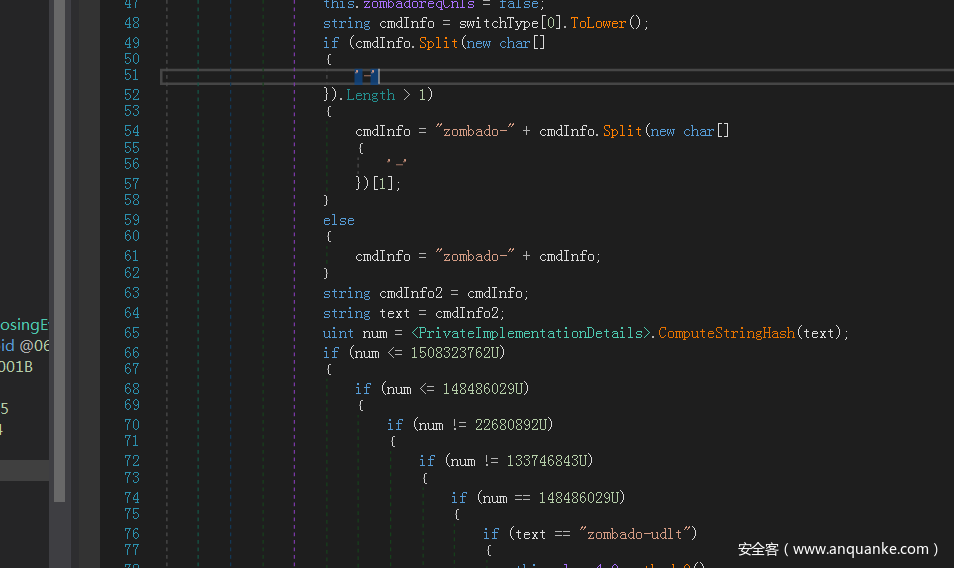Click line number 48 in the gutter
Screen dimensions: 954x568
[x=131, y=23]
